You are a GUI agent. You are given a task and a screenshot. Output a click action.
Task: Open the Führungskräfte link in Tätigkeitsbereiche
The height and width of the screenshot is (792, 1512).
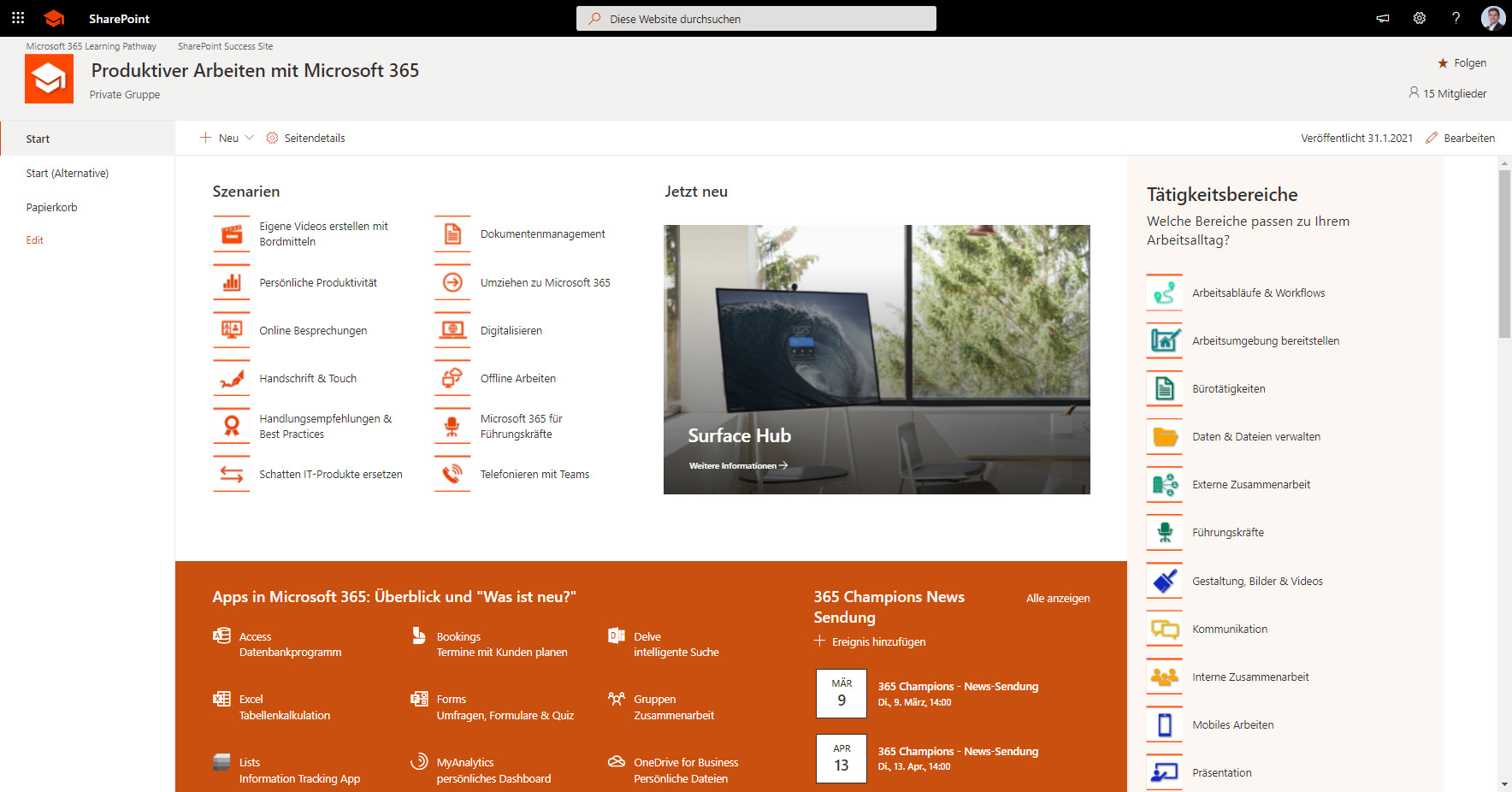[x=1228, y=532]
